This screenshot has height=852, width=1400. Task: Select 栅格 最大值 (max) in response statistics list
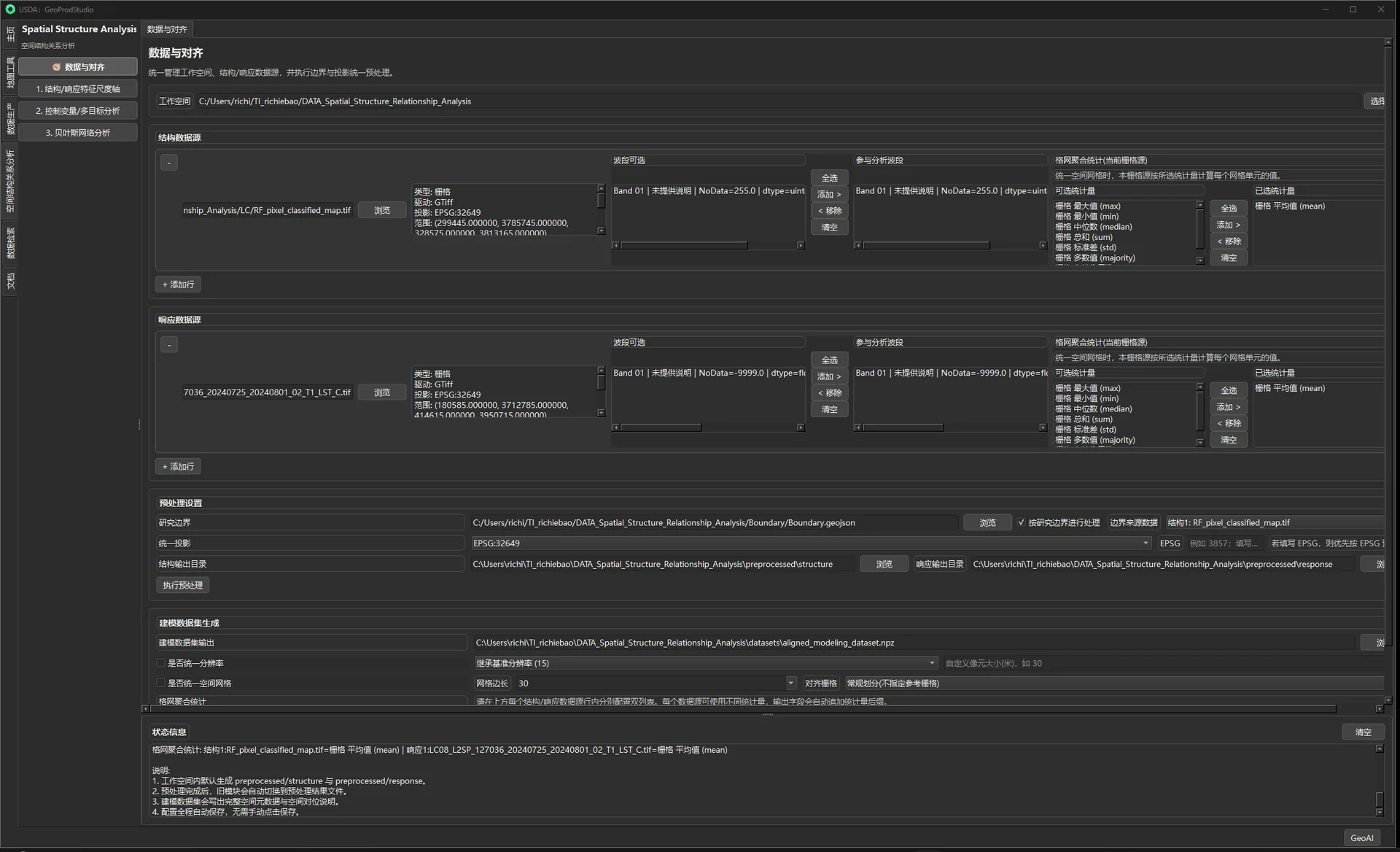coord(1088,388)
